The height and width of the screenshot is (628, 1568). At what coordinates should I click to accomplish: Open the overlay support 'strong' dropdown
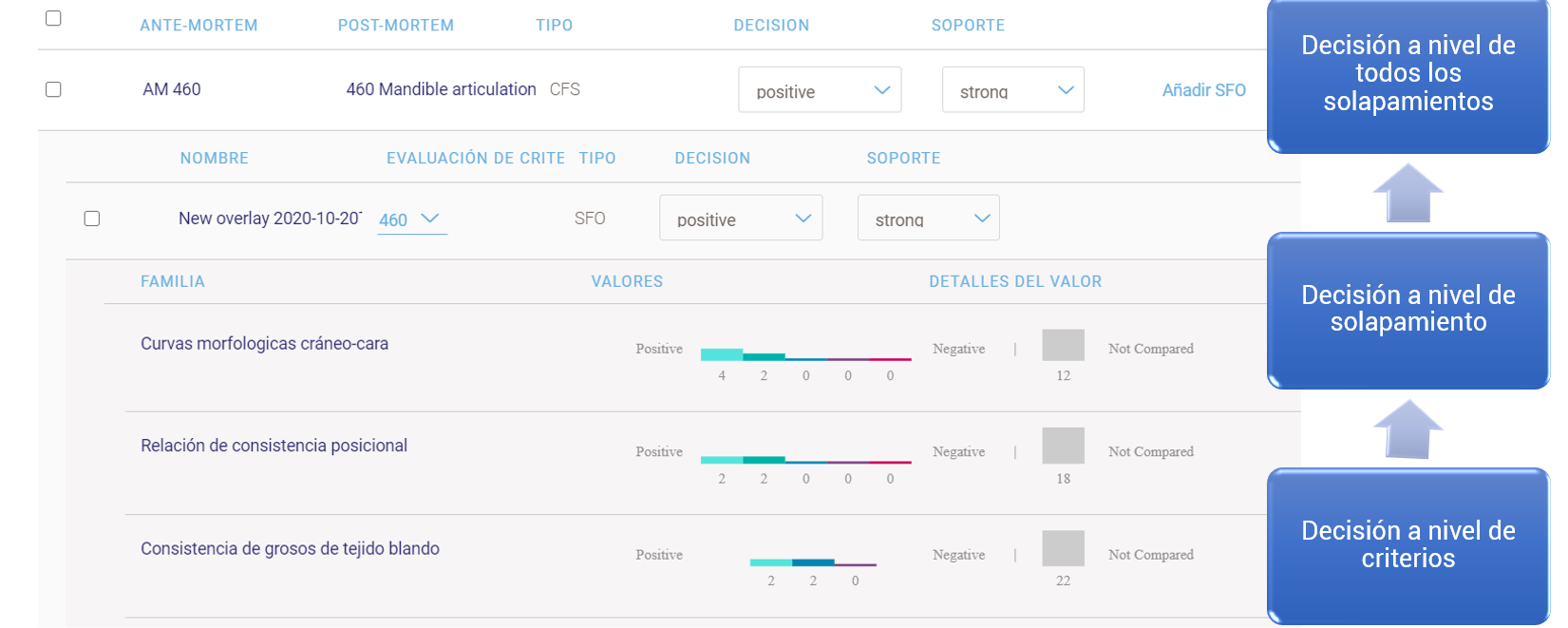point(928,219)
